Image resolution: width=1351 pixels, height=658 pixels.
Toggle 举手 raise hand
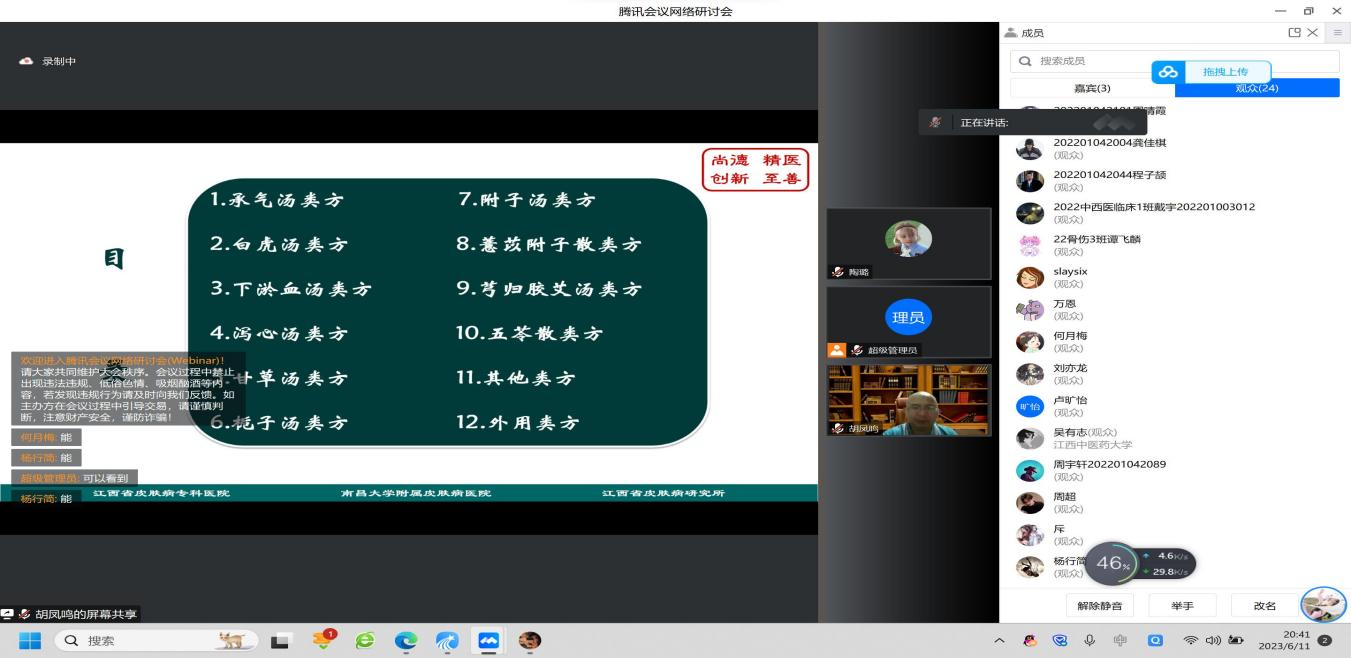tap(1183, 606)
